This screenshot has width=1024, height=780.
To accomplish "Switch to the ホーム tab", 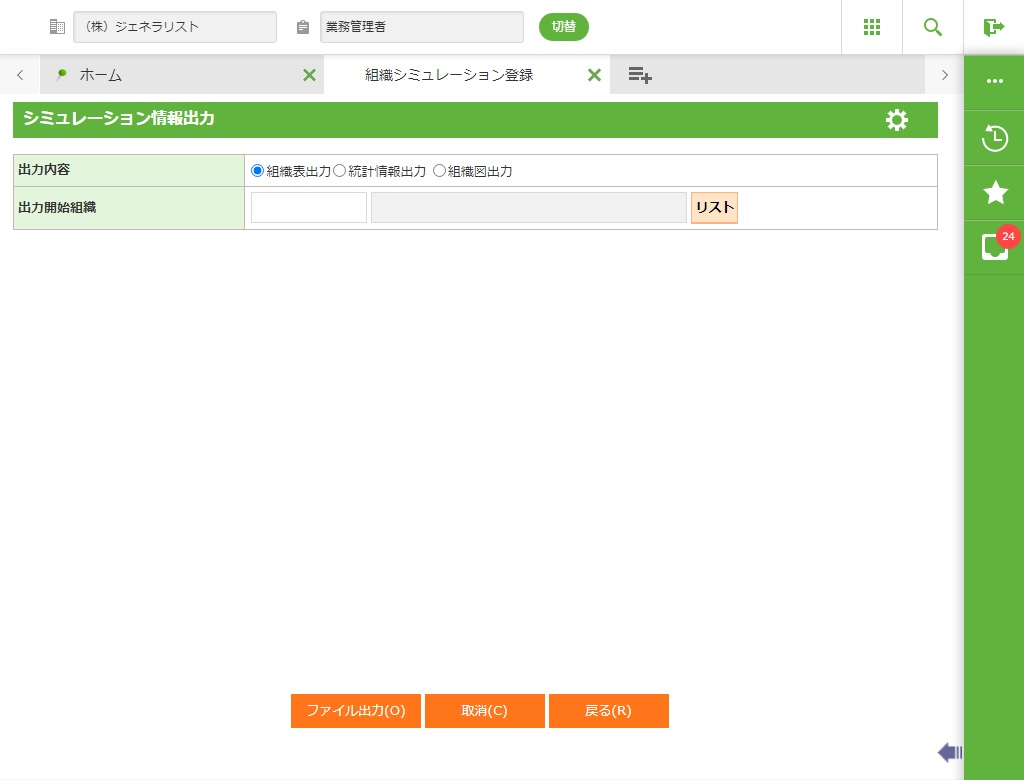I will [x=182, y=75].
